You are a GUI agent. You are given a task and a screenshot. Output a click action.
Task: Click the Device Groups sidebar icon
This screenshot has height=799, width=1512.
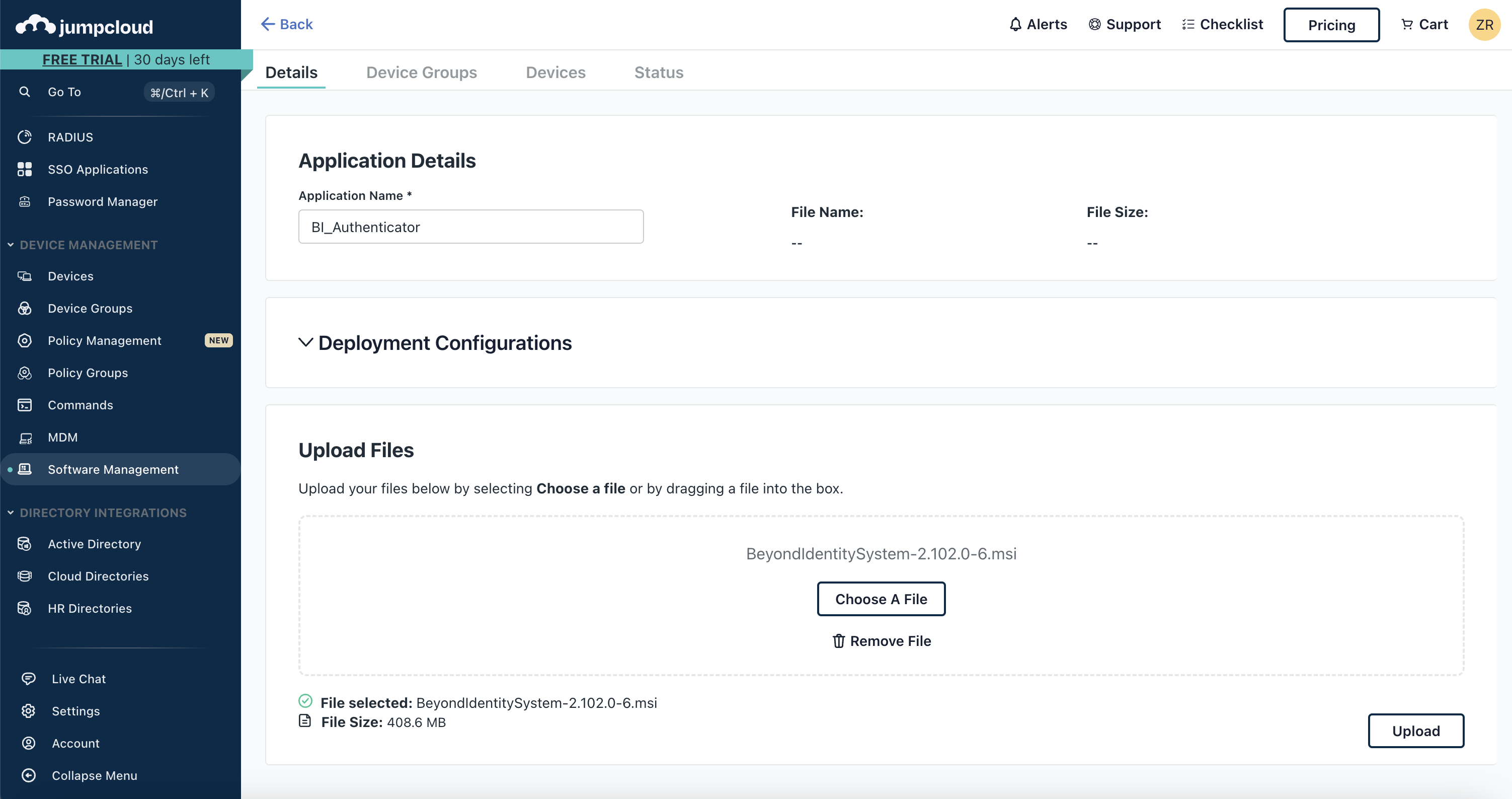click(25, 309)
